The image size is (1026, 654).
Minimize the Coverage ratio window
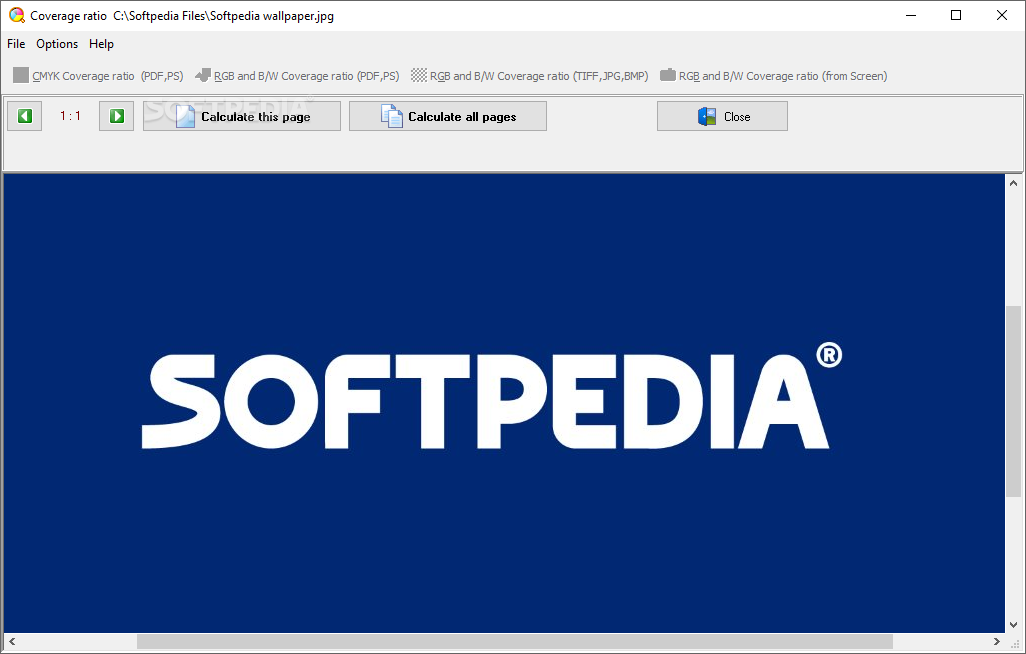point(911,15)
